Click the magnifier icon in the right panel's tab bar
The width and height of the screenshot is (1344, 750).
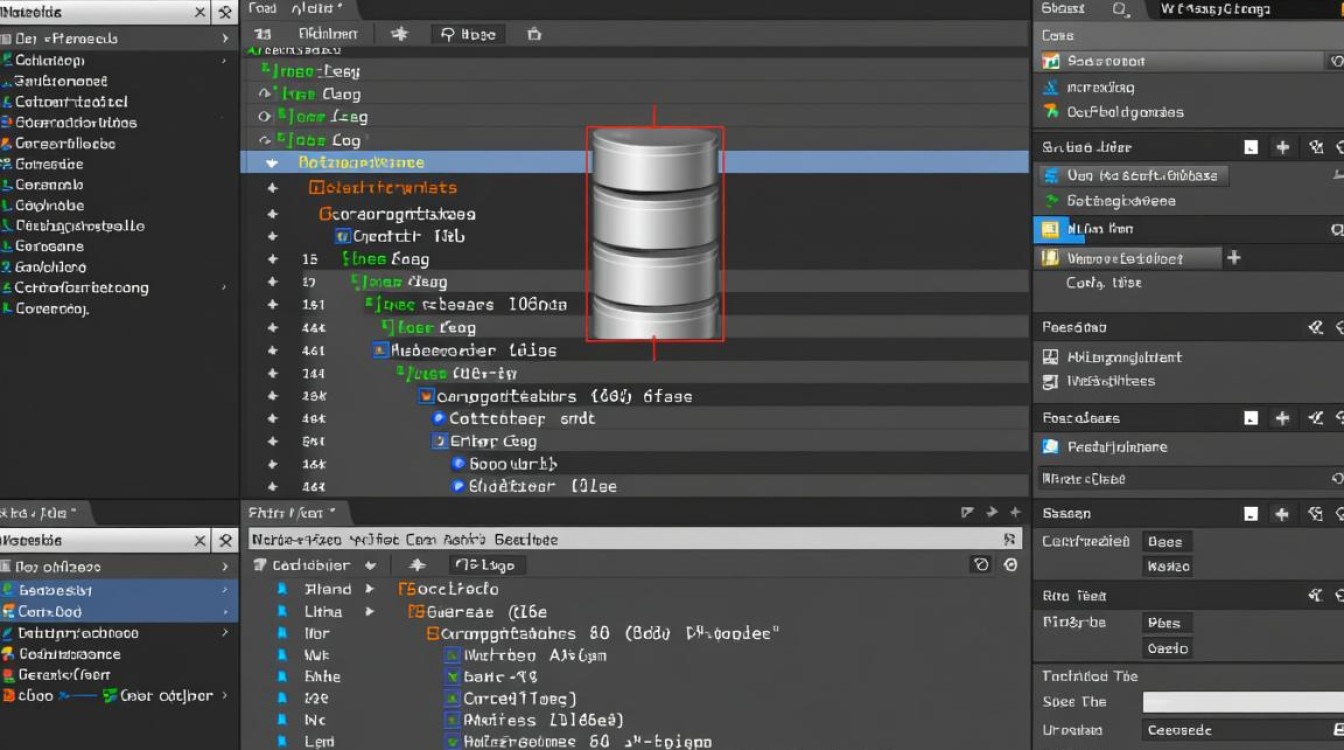(1120, 9)
